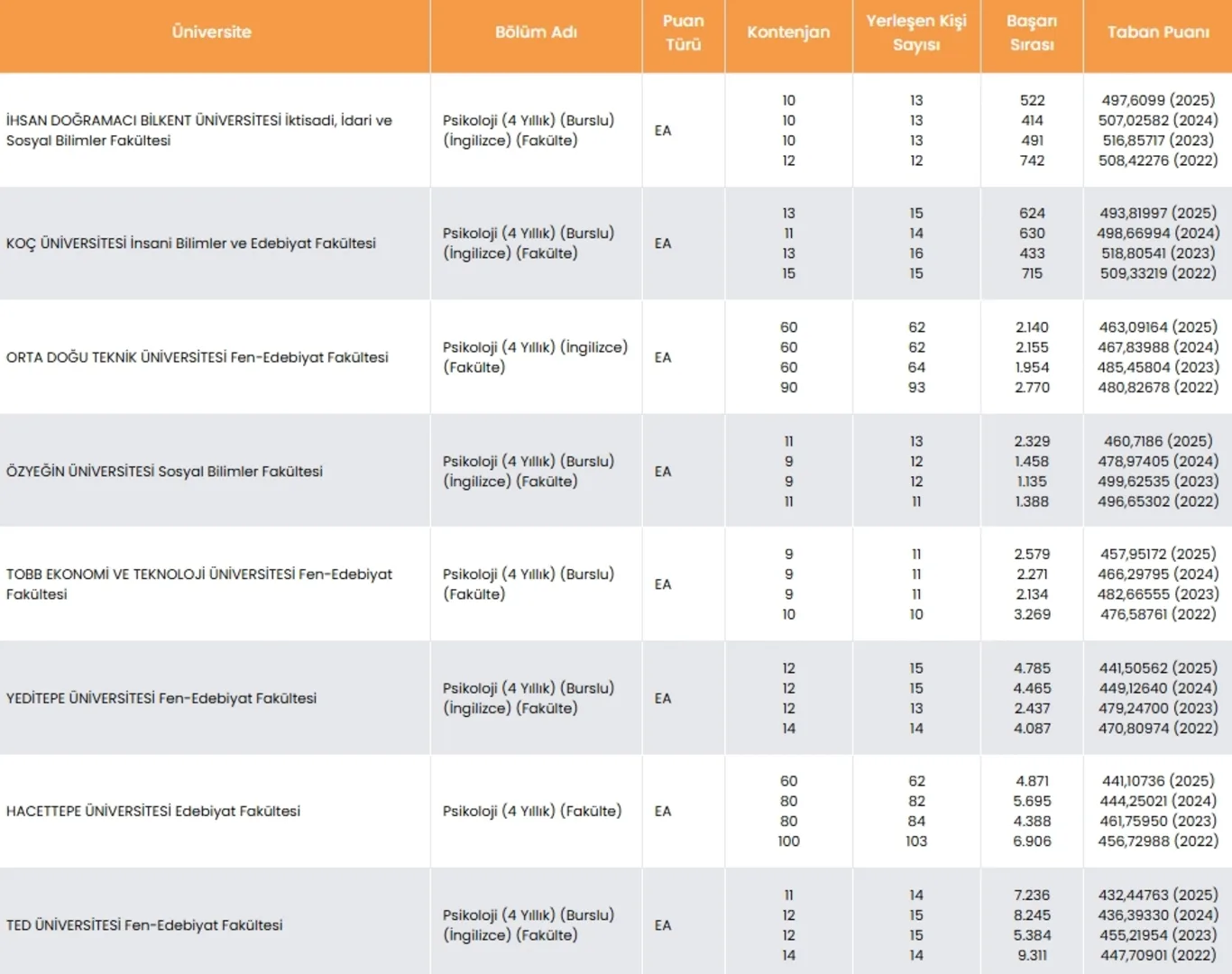Click the Bölüm Adı column header
Image resolution: width=1232 pixels, height=974 pixels.
(536, 32)
